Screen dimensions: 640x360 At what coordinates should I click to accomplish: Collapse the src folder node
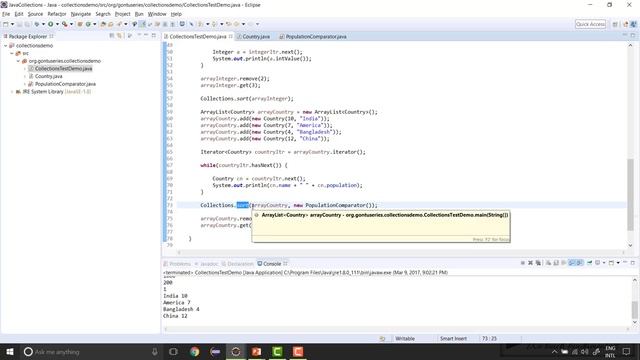(12, 53)
